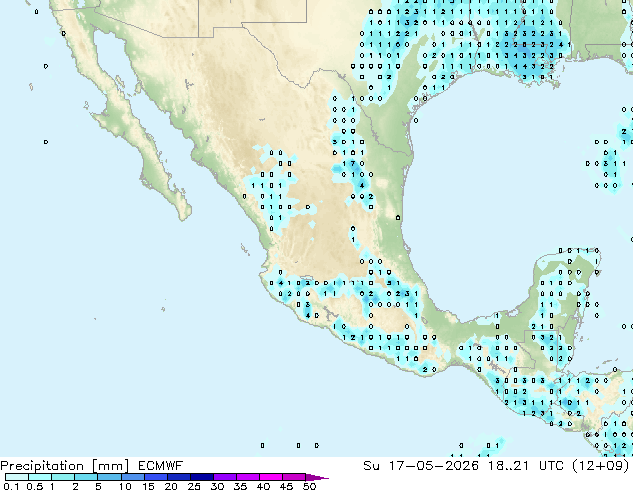Click the 30–35 mm purple legend box
634x490 pixels.
224,477
